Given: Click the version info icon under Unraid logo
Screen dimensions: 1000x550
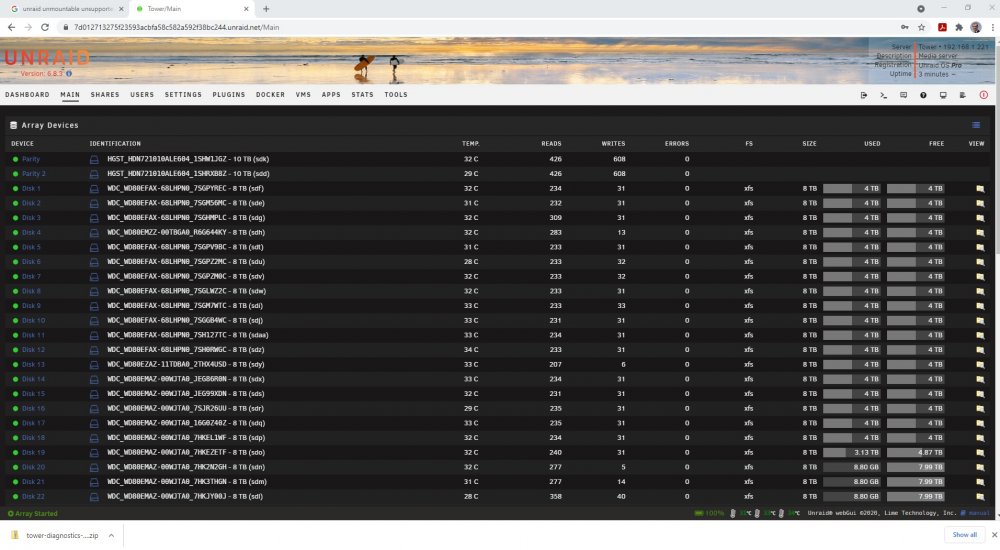Looking at the screenshot, I should click(69, 73).
